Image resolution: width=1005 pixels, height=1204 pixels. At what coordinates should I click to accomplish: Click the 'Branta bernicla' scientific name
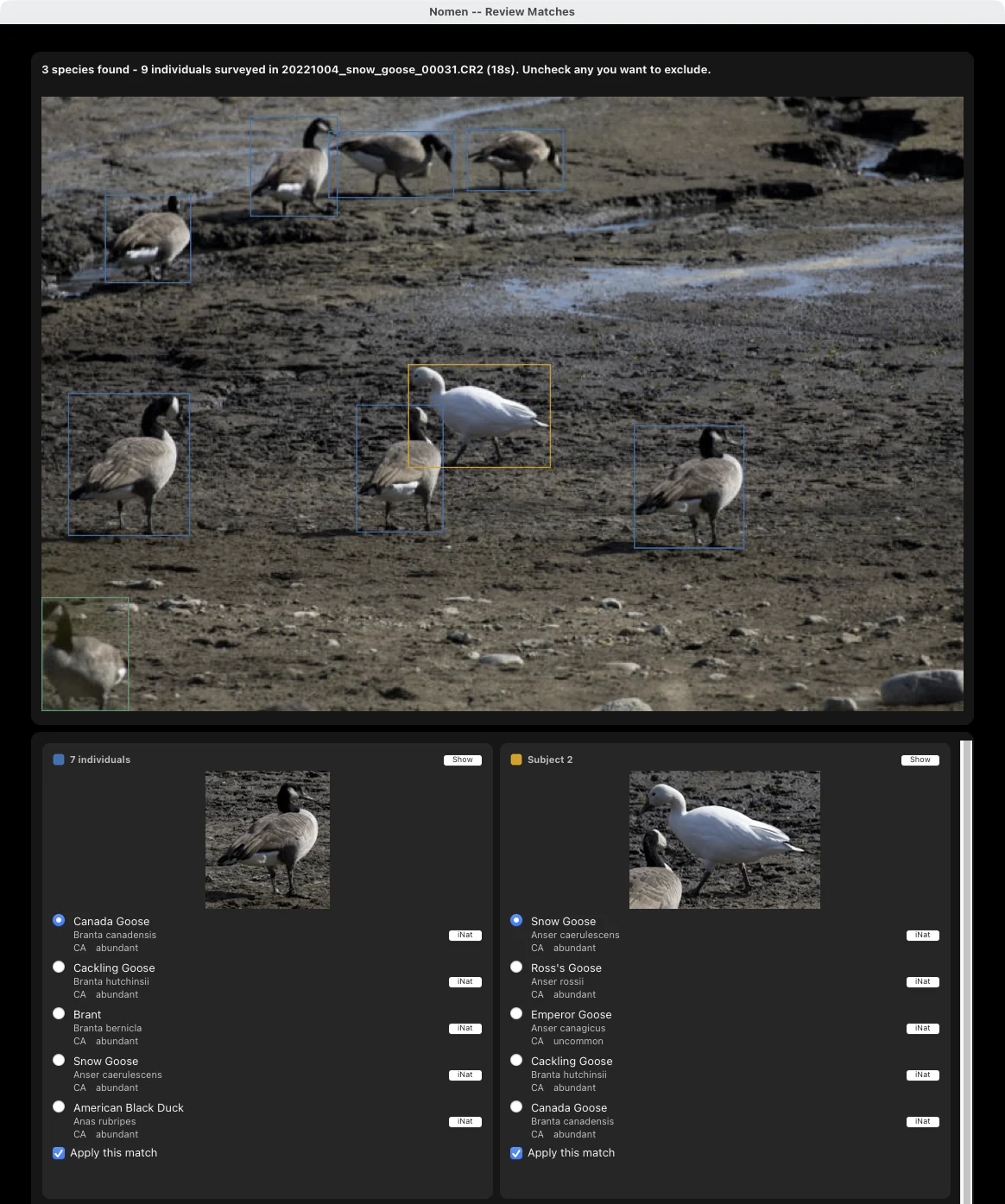pos(107,1029)
